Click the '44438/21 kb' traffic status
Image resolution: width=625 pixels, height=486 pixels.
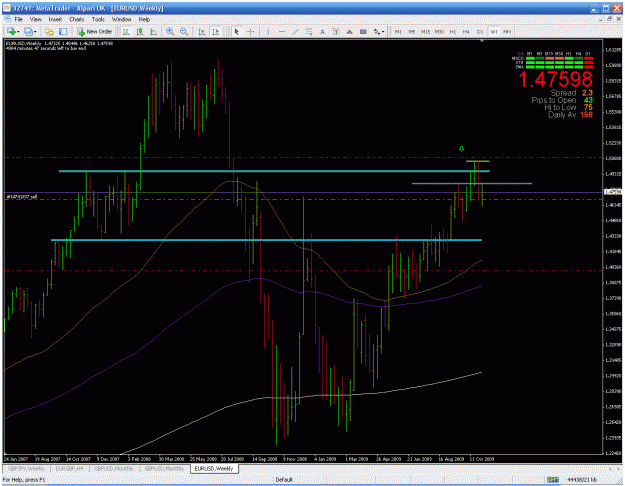[x=582, y=480]
